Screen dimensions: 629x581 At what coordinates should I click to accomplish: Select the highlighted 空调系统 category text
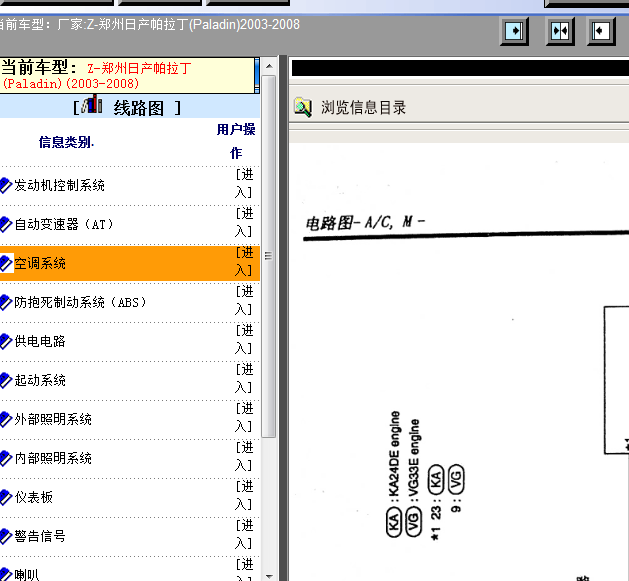(40, 263)
